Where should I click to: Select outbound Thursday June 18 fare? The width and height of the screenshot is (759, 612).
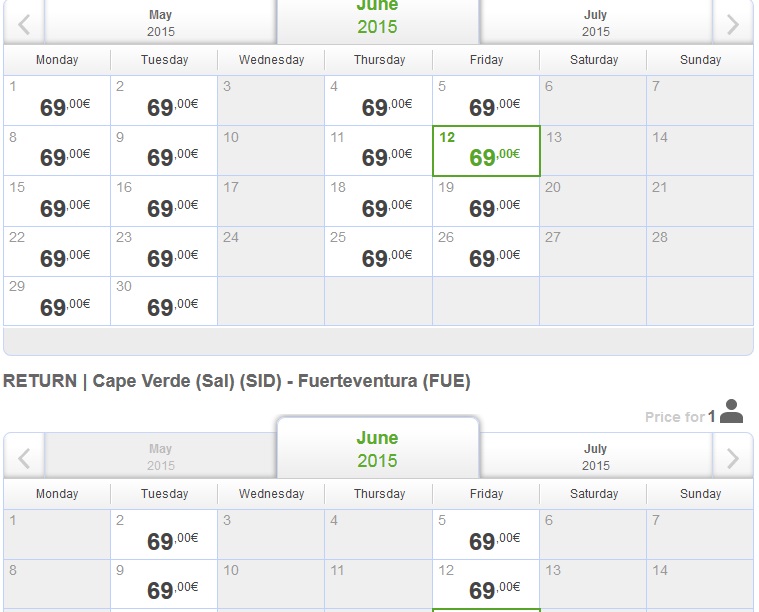coord(379,201)
